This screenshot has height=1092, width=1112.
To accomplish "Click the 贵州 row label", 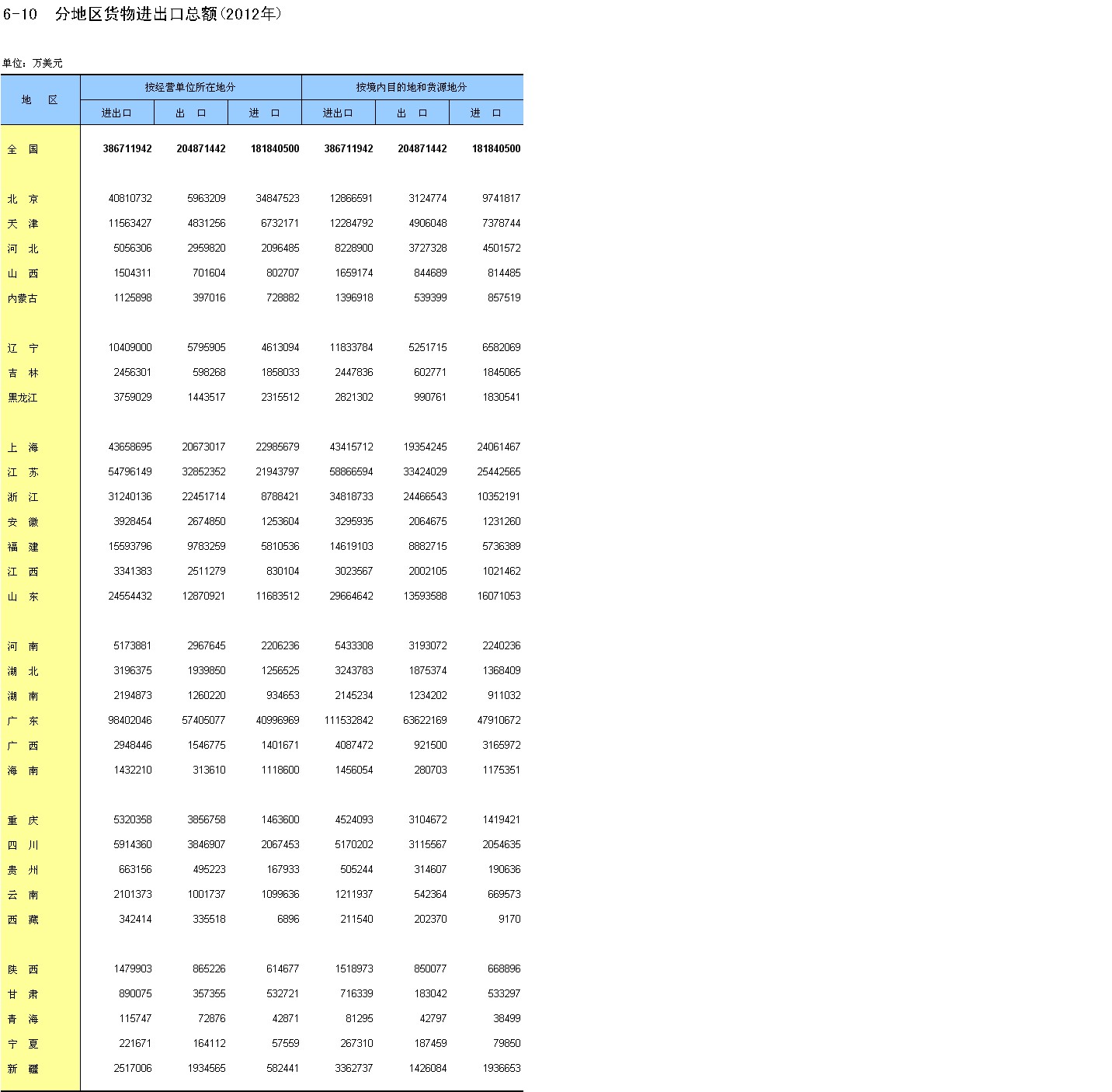I will (x=23, y=870).
